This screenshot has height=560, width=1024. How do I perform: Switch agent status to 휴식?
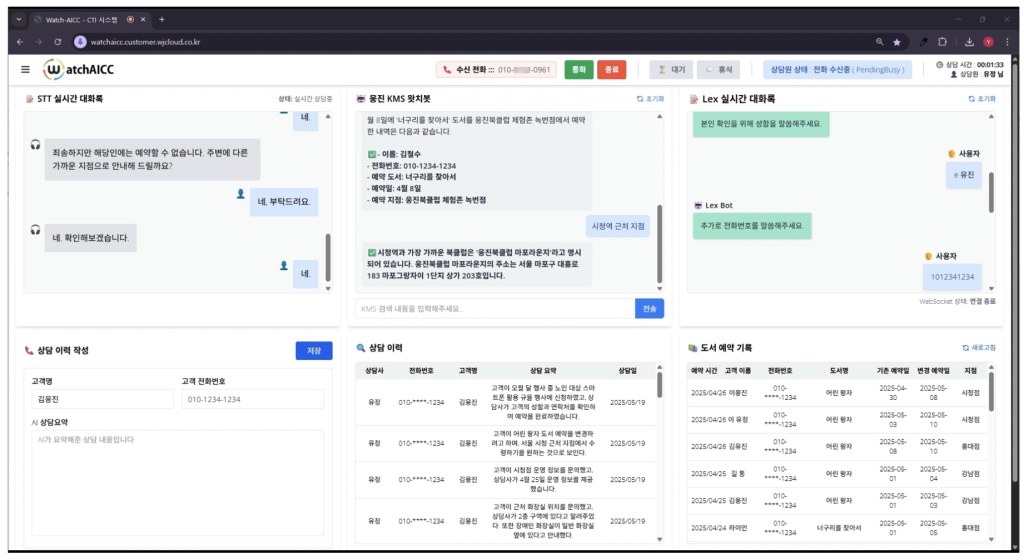tap(718, 70)
